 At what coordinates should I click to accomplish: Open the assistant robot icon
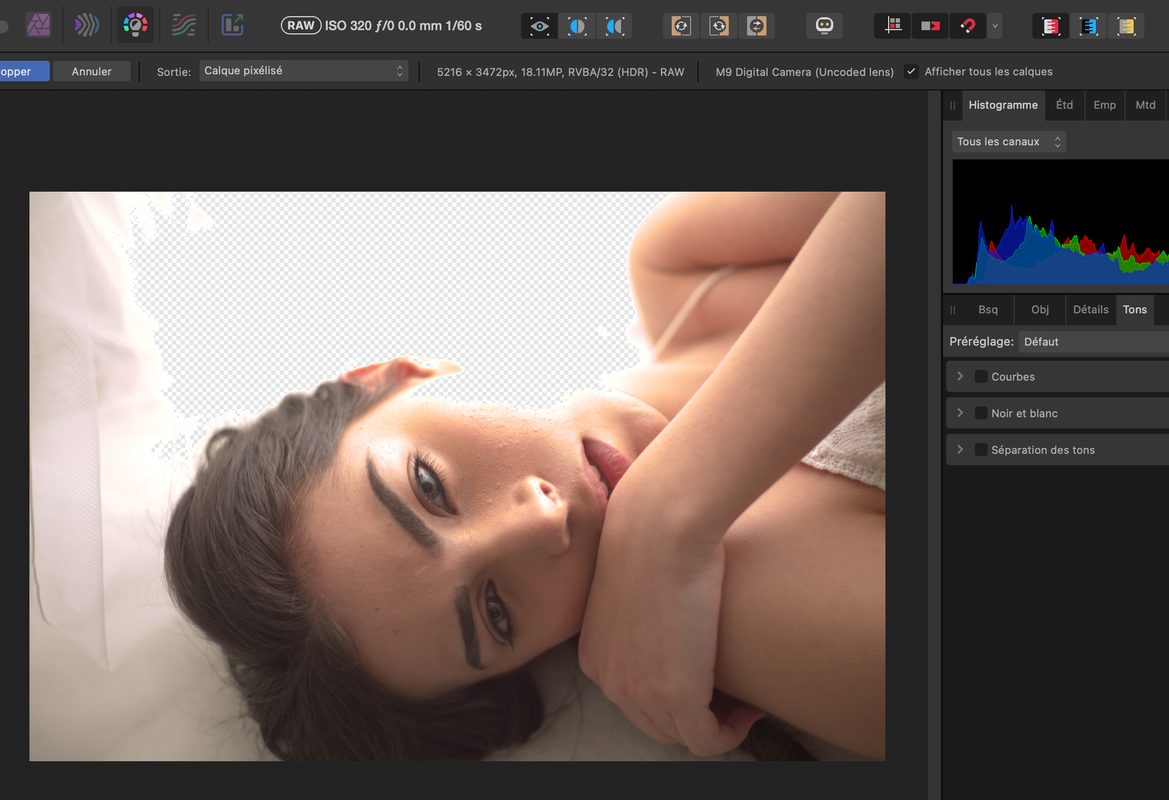[824, 26]
